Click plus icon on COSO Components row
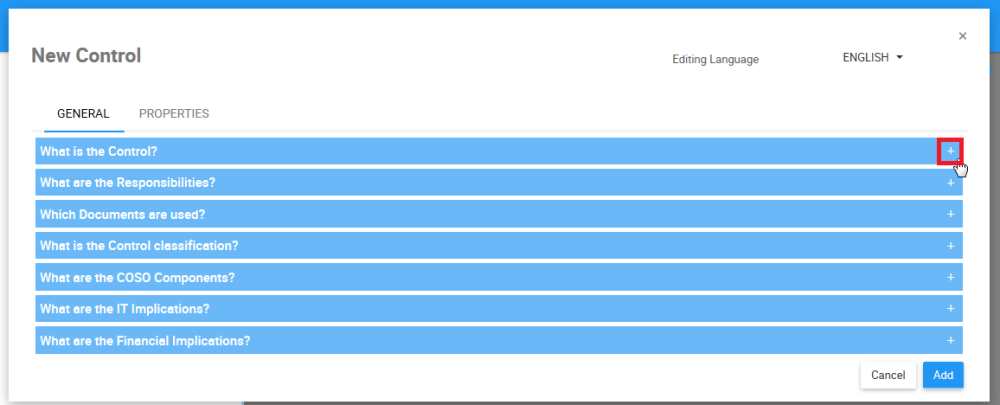 click(950, 277)
